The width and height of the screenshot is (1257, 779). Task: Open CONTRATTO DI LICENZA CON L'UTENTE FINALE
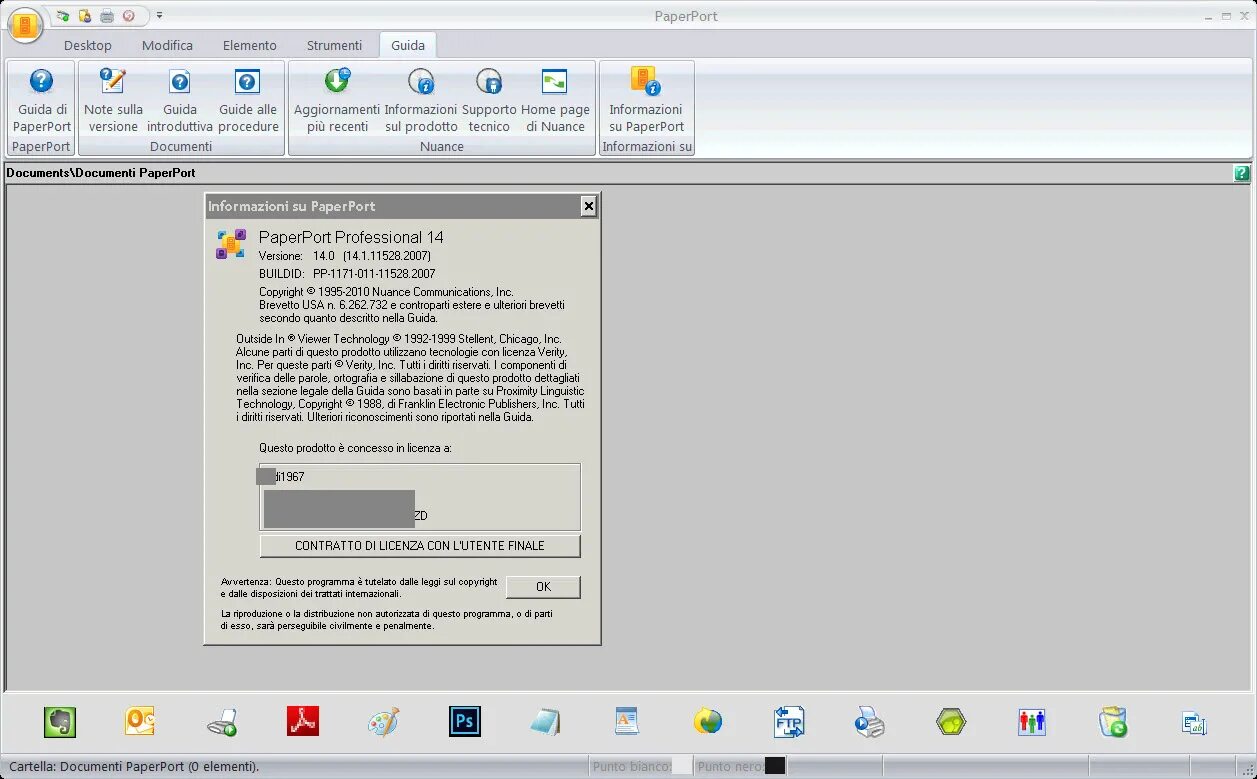point(420,546)
